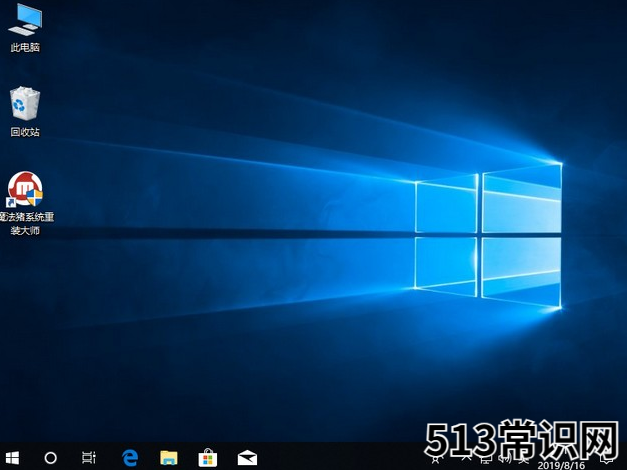Open Task View from the taskbar

pos(89,458)
